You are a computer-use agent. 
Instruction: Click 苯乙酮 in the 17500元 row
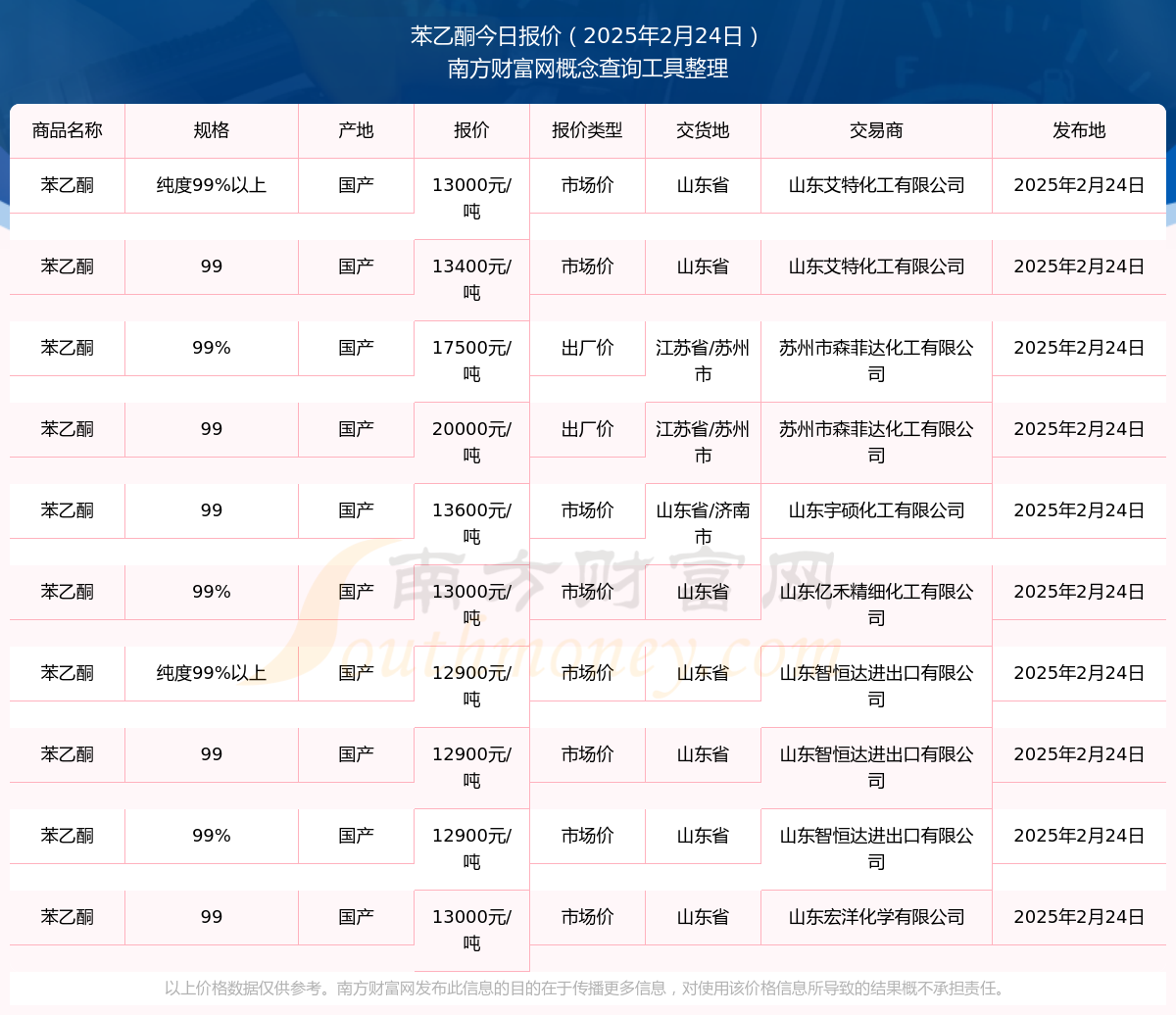(x=67, y=348)
